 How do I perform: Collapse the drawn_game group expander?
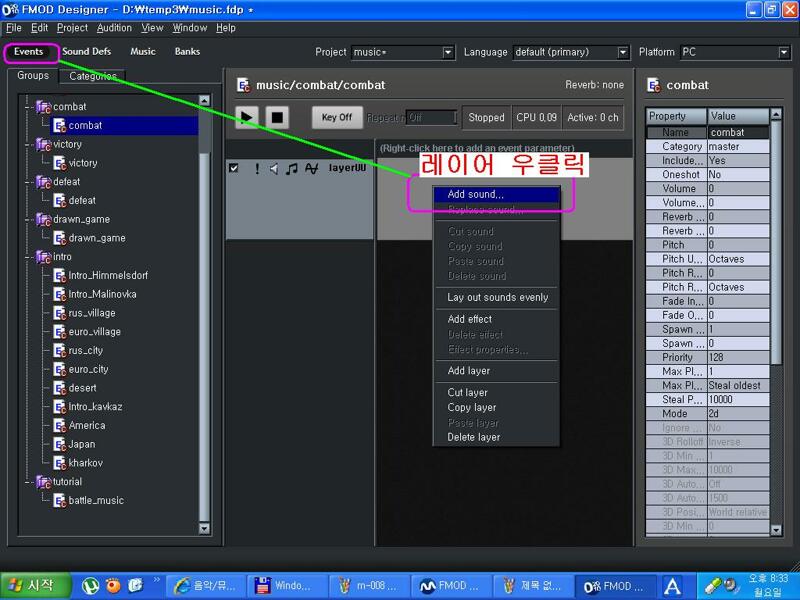(x=28, y=220)
